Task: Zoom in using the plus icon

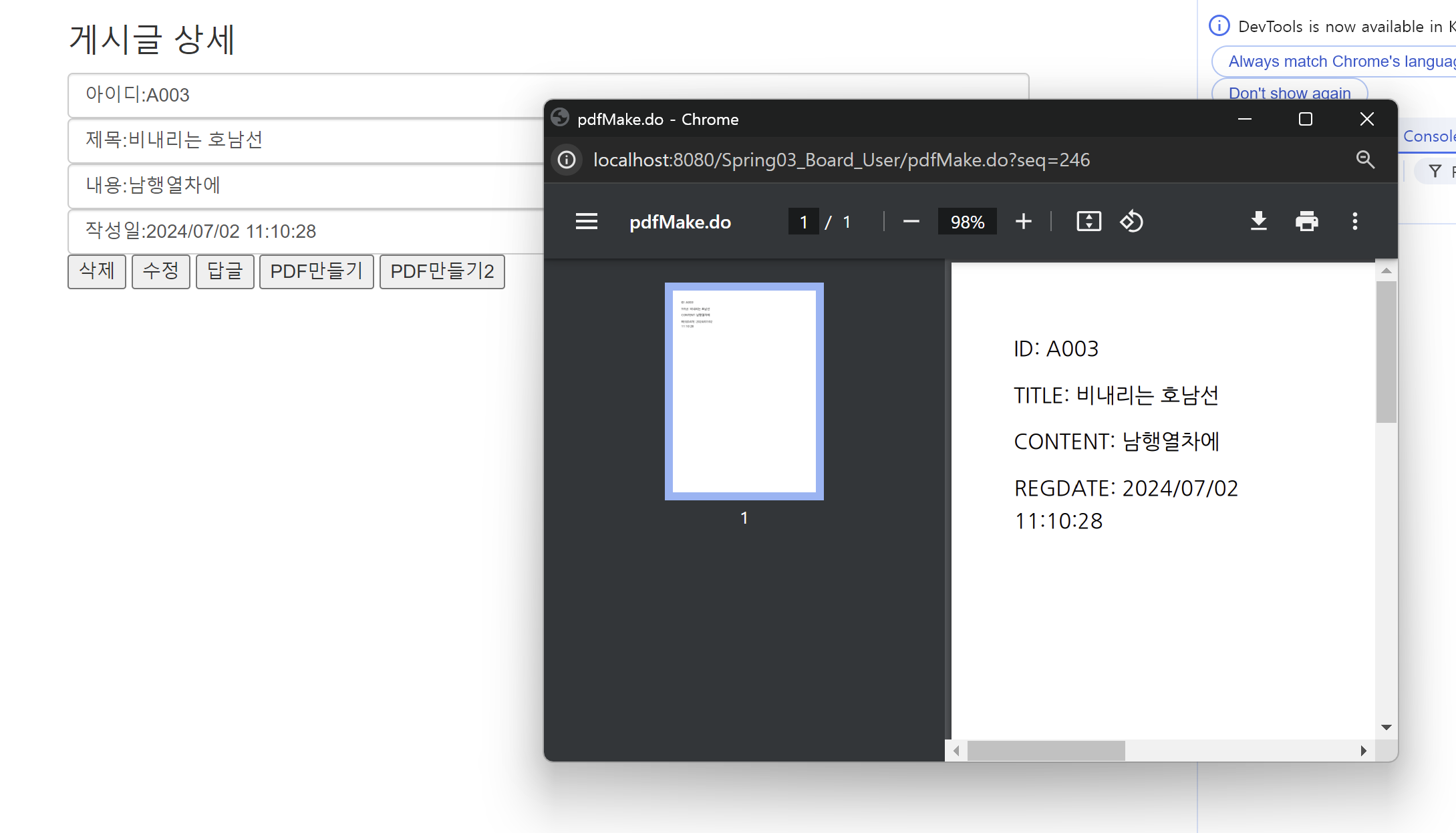Action: [x=1024, y=222]
